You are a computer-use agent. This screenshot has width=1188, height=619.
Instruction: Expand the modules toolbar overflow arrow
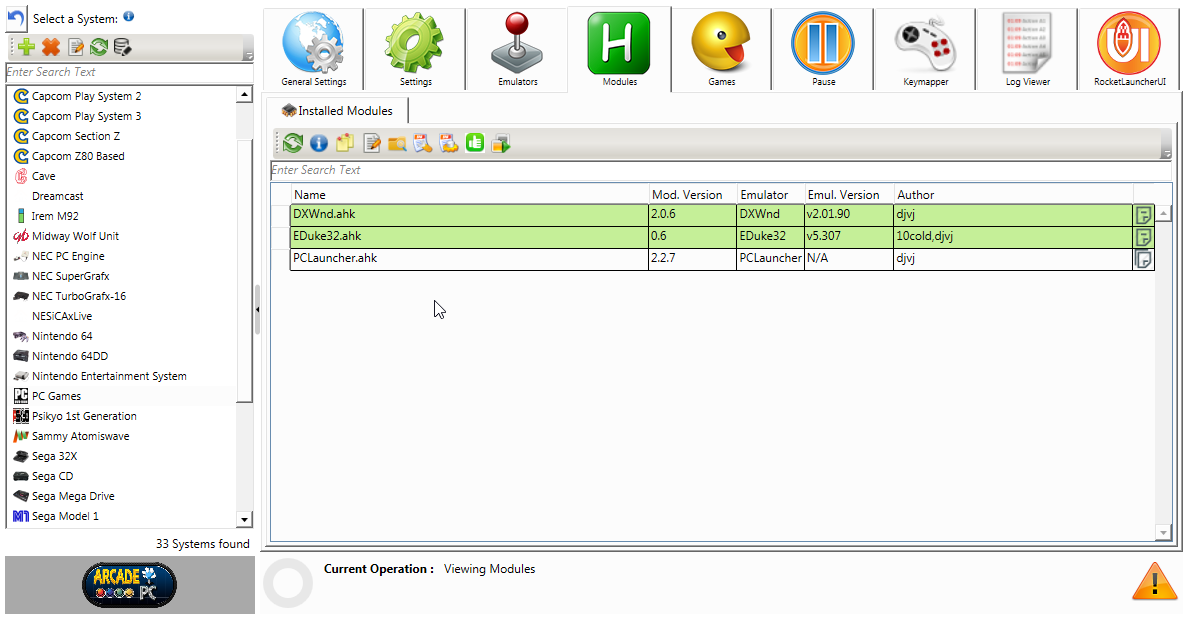[x=1166, y=153]
